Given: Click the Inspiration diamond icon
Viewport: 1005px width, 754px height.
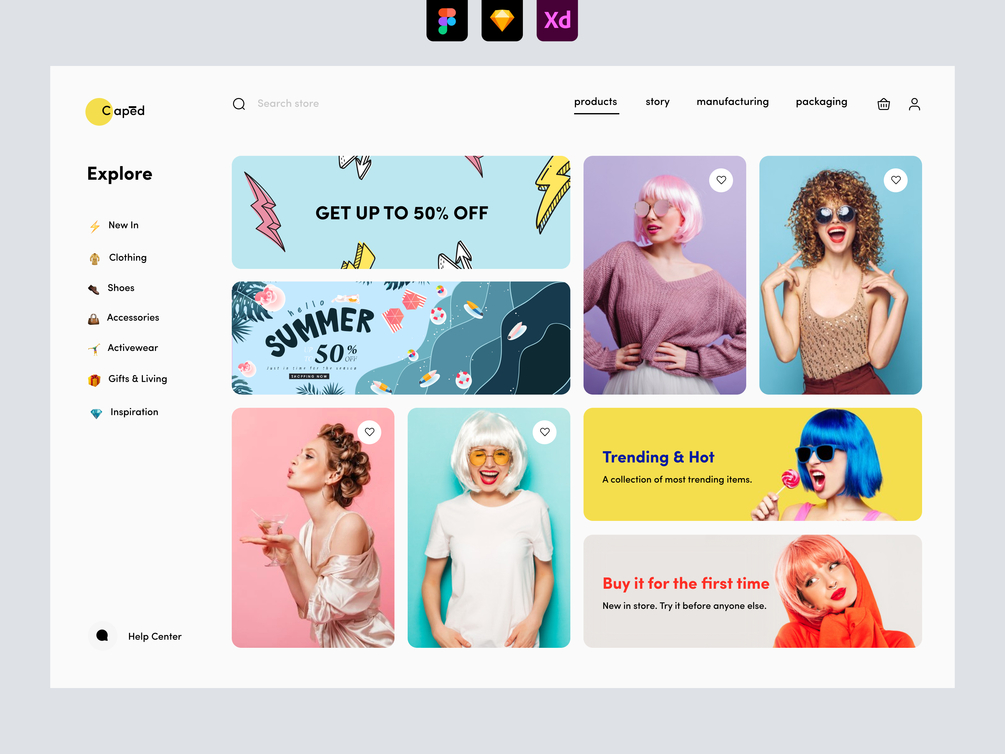Looking at the screenshot, I should (x=96, y=414).
